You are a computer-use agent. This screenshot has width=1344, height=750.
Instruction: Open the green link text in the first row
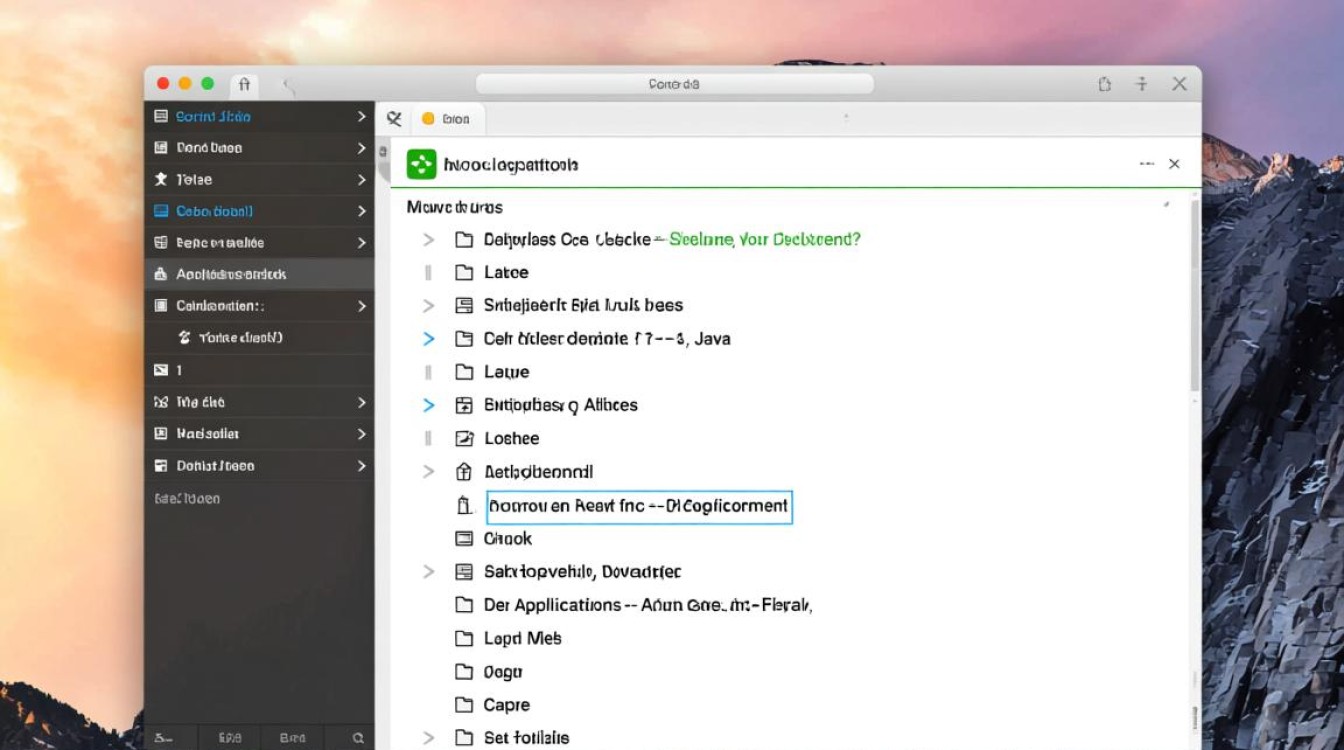[x=765, y=240]
